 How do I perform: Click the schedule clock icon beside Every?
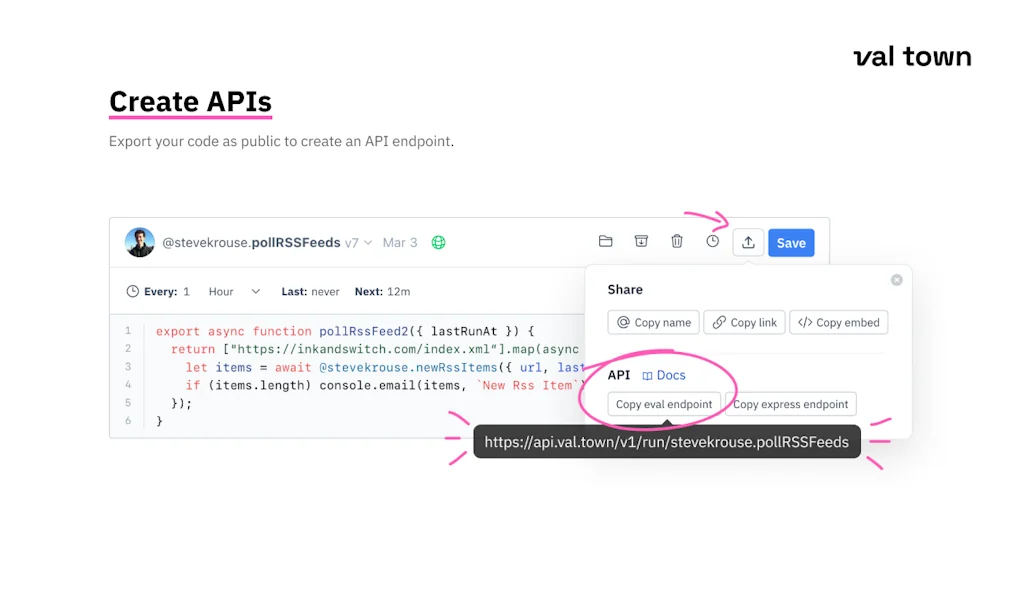(x=133, y=291)
